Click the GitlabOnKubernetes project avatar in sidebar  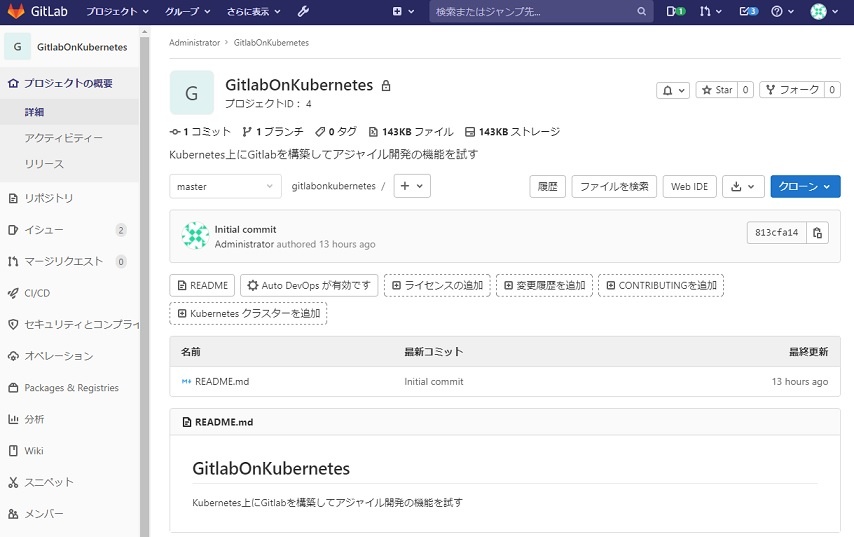tap(17, 47)
